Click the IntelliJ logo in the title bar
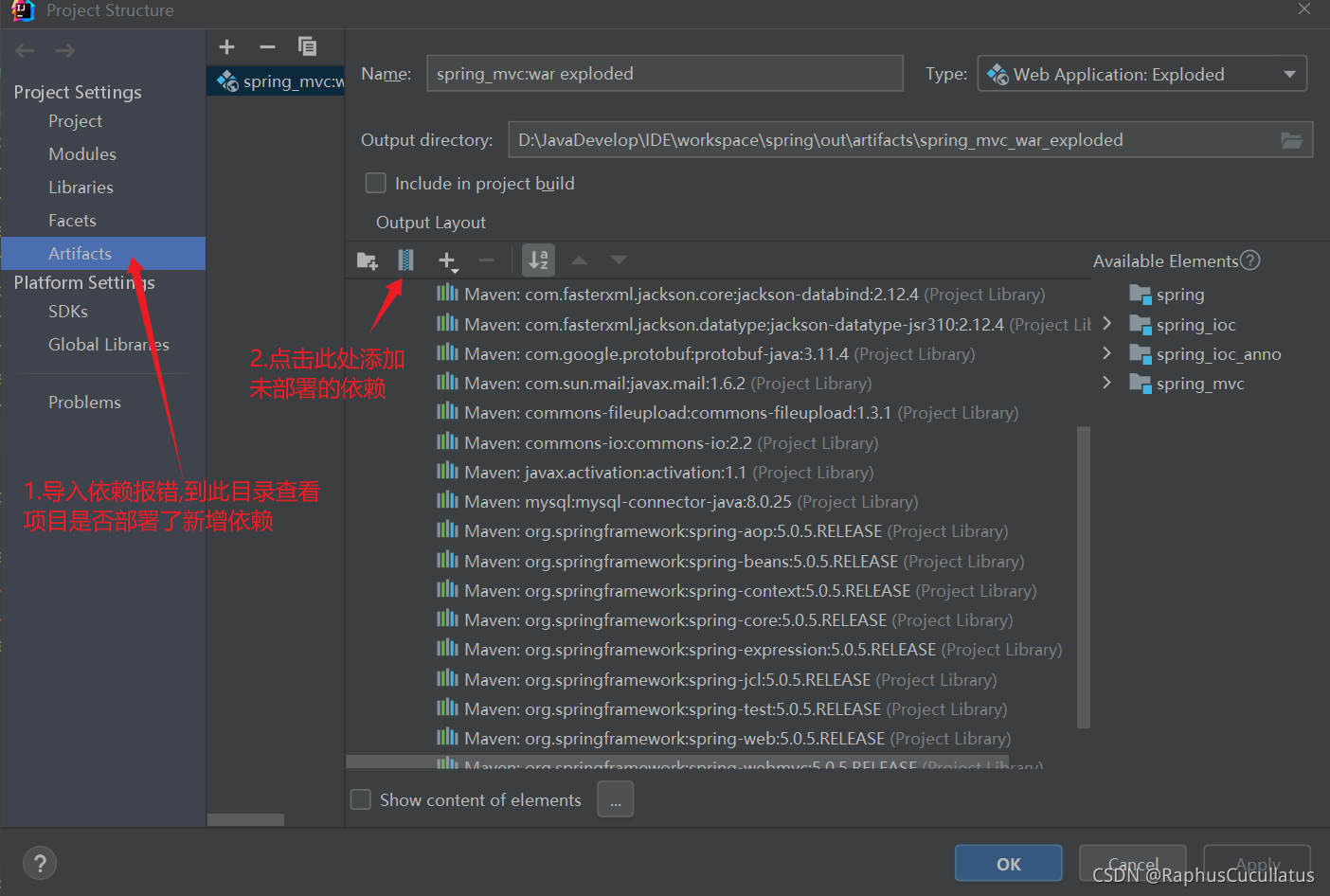This screenshot has width=1330, height=896. 22,10
